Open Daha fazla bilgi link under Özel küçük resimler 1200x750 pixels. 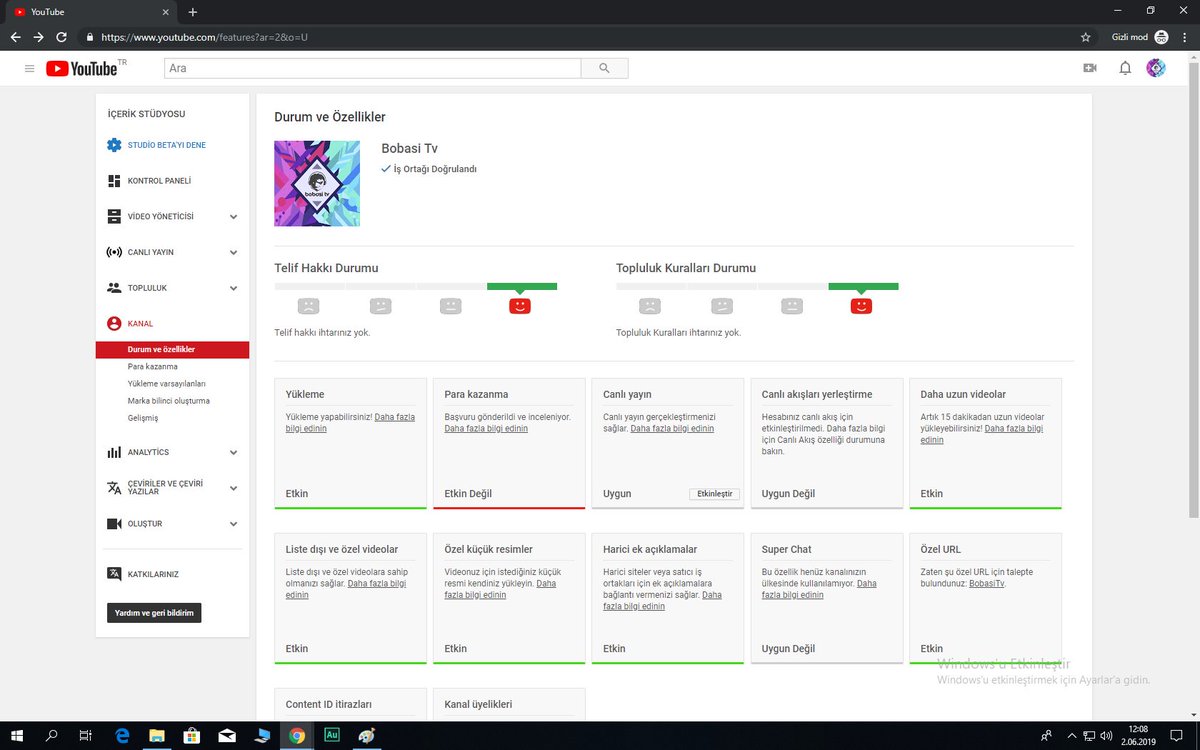[500, 589]
